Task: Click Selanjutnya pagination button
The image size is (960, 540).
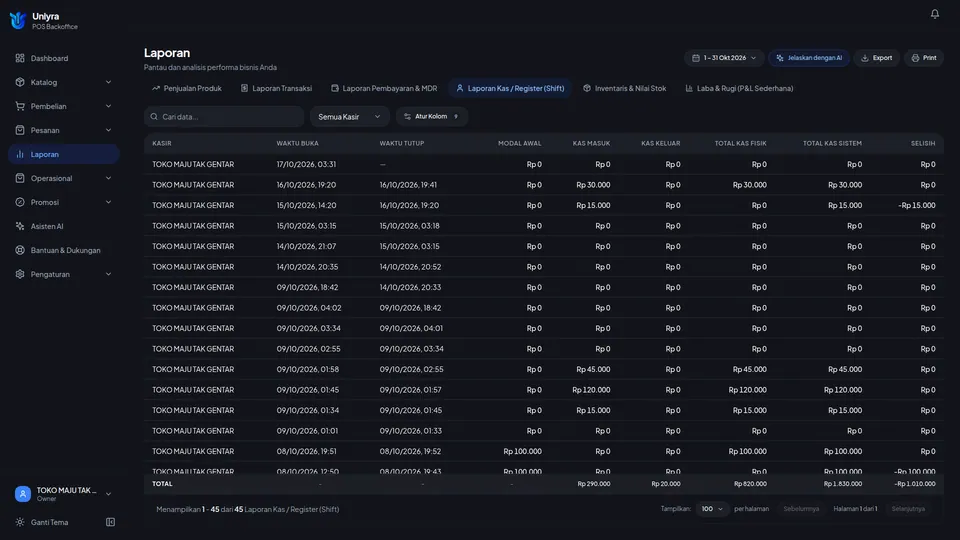Action: (908, 509)
